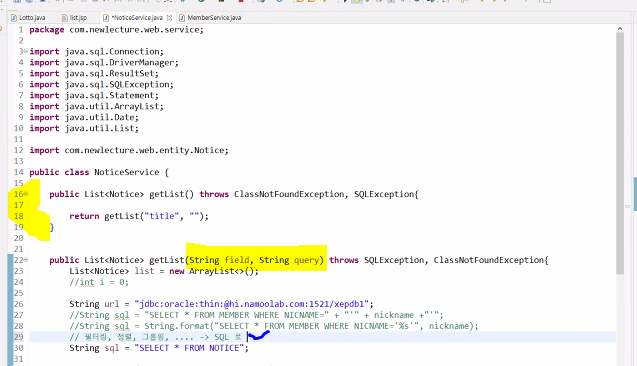Click the vertical scrollbar thumb
The height and width of the screenshot is (366, 637).
tap(620, 153)
